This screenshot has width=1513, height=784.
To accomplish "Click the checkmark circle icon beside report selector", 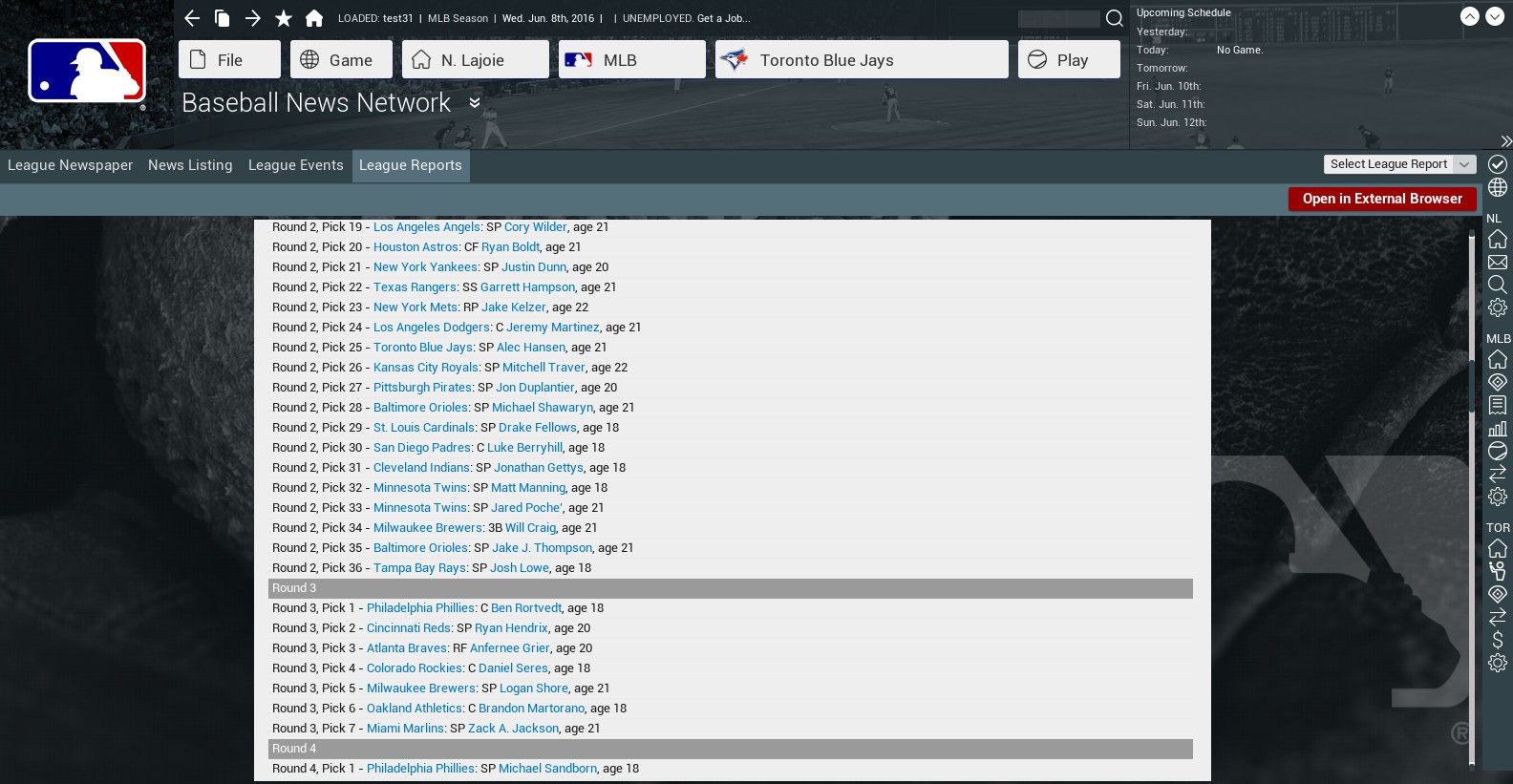I will pos(1498,164).
